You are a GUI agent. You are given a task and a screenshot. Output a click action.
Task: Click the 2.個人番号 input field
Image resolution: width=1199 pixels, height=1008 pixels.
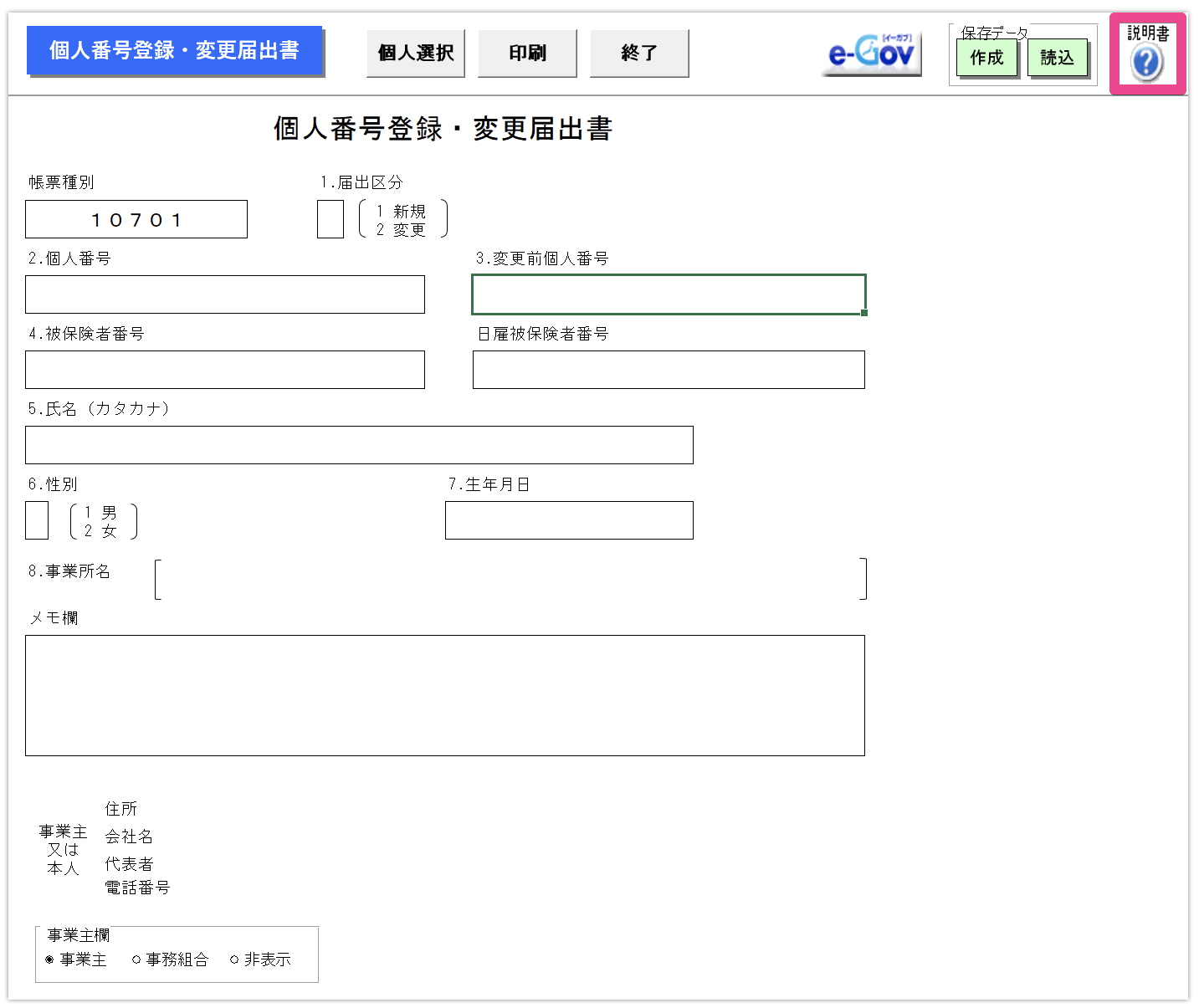pyautogui.click(x=225, y=294)
